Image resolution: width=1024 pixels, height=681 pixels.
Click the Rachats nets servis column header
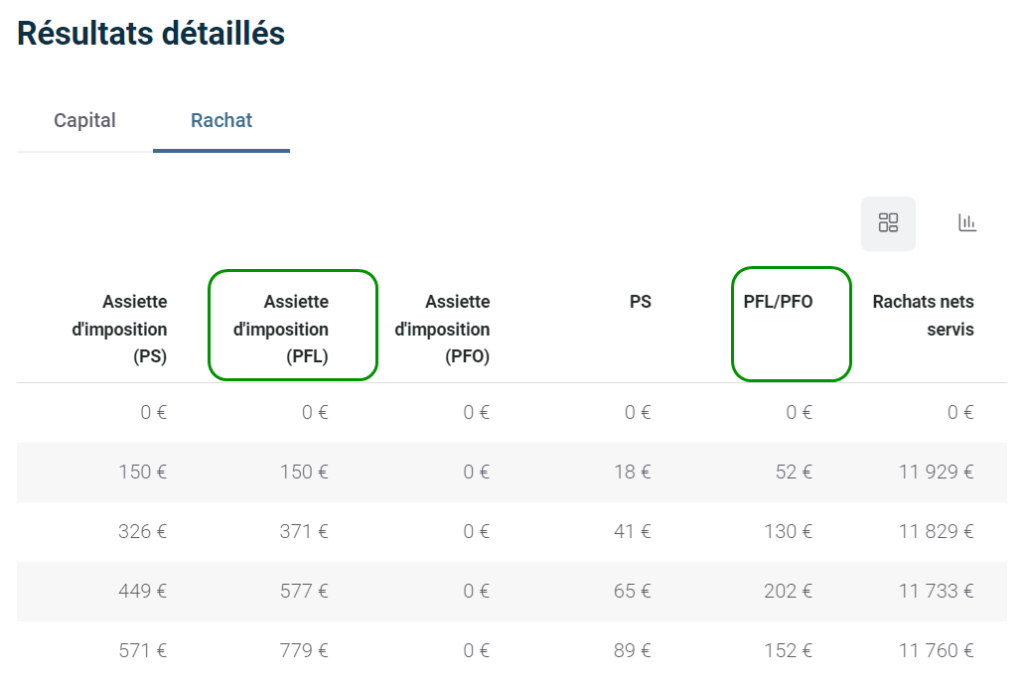pos(923,315)
